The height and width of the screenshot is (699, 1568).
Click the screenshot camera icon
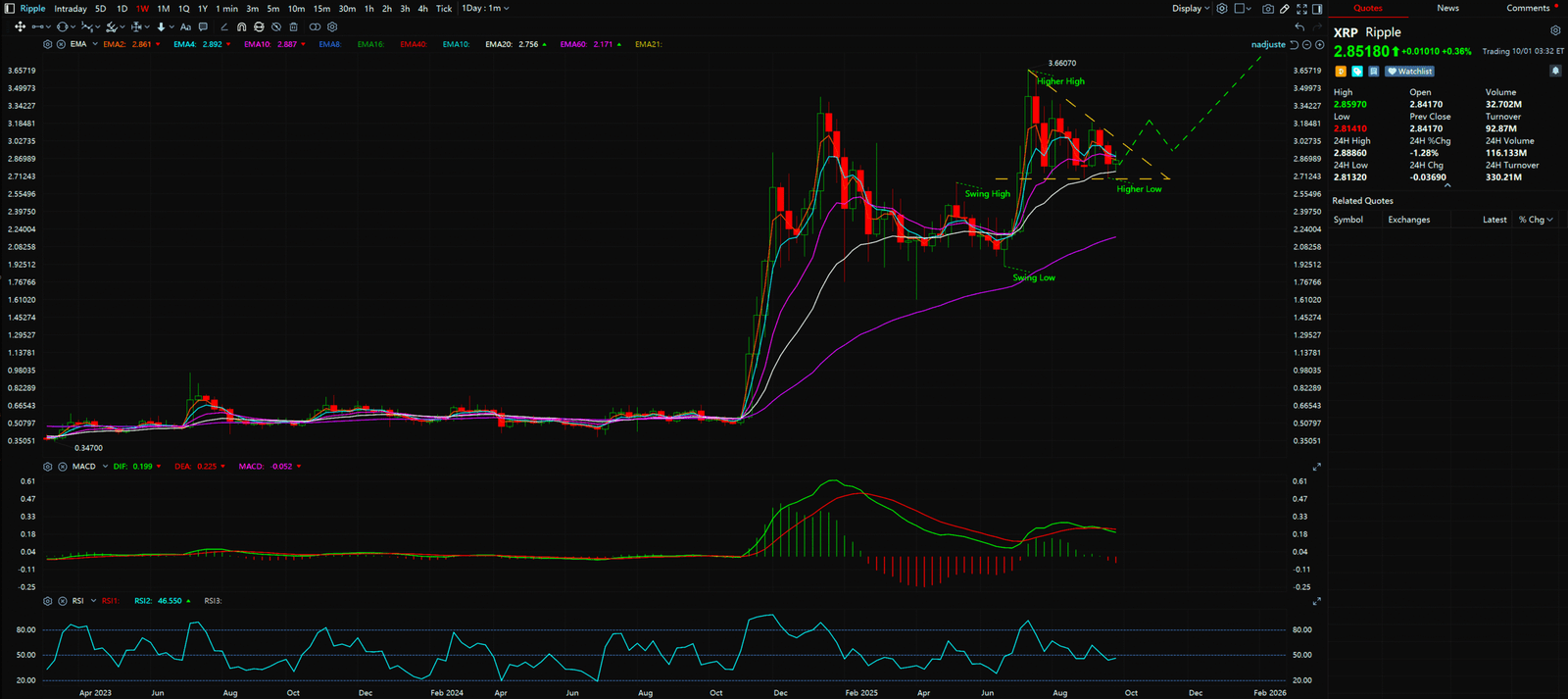pyautogui.click(x=1268, y=9)
